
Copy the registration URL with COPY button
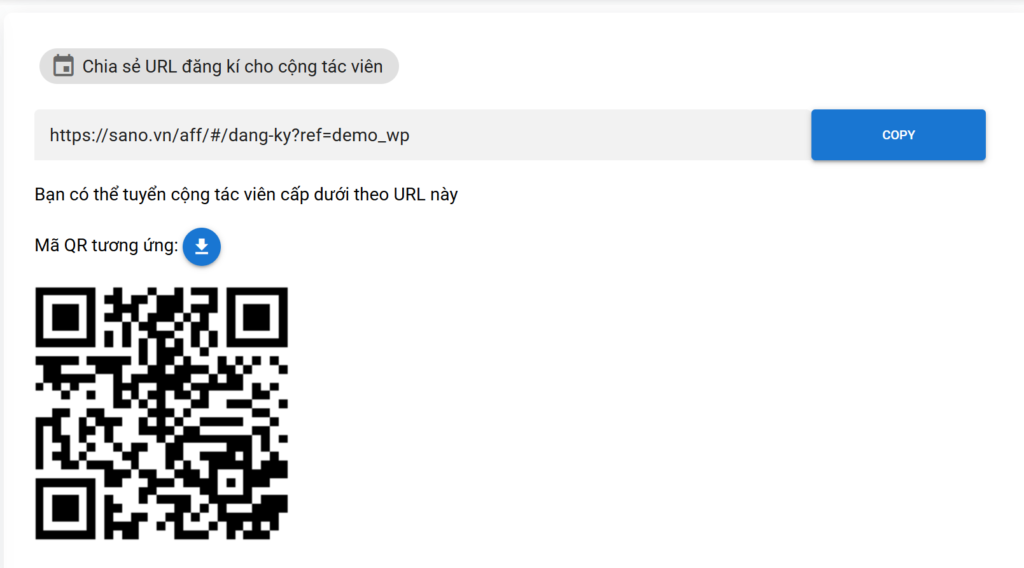click(x=898, y=134)
